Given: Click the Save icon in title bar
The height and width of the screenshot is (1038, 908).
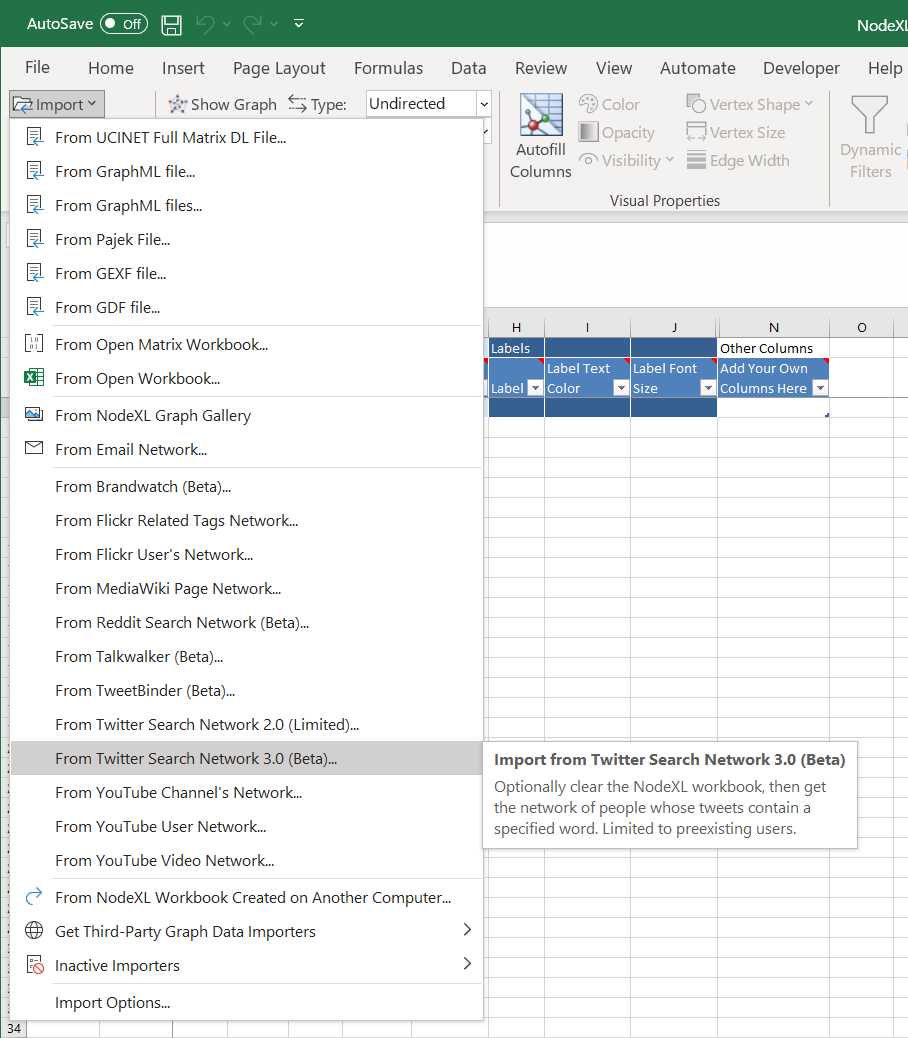Looking at the screenshot, I should [x=171, y=24].
